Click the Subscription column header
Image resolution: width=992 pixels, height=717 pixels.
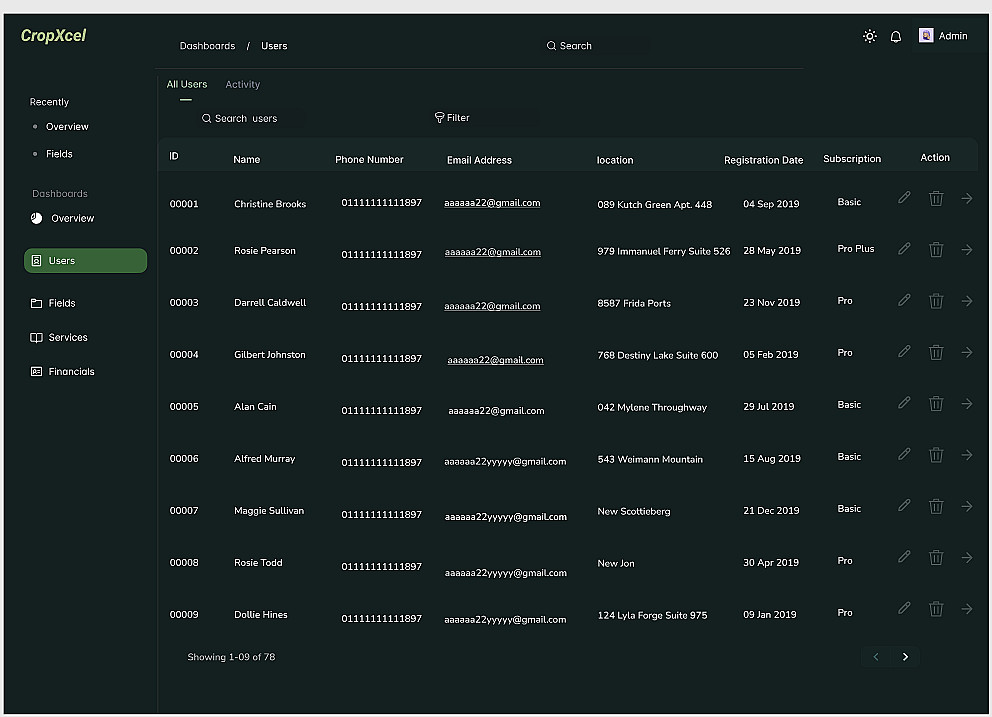[852, 159]
